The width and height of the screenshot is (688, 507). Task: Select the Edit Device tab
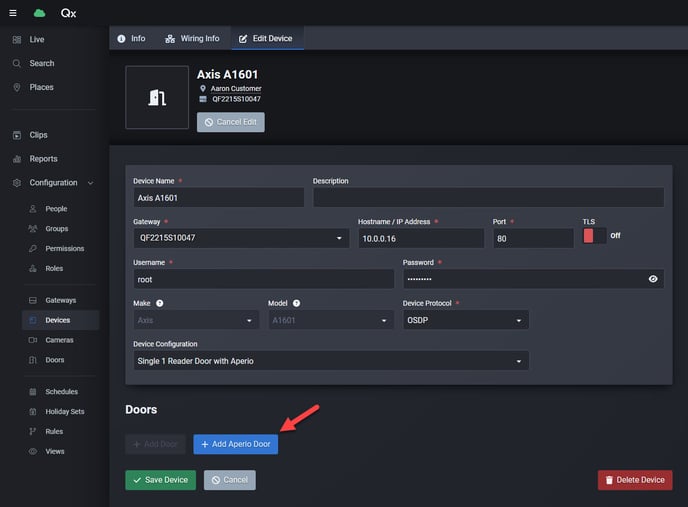[x=266, y=39]
